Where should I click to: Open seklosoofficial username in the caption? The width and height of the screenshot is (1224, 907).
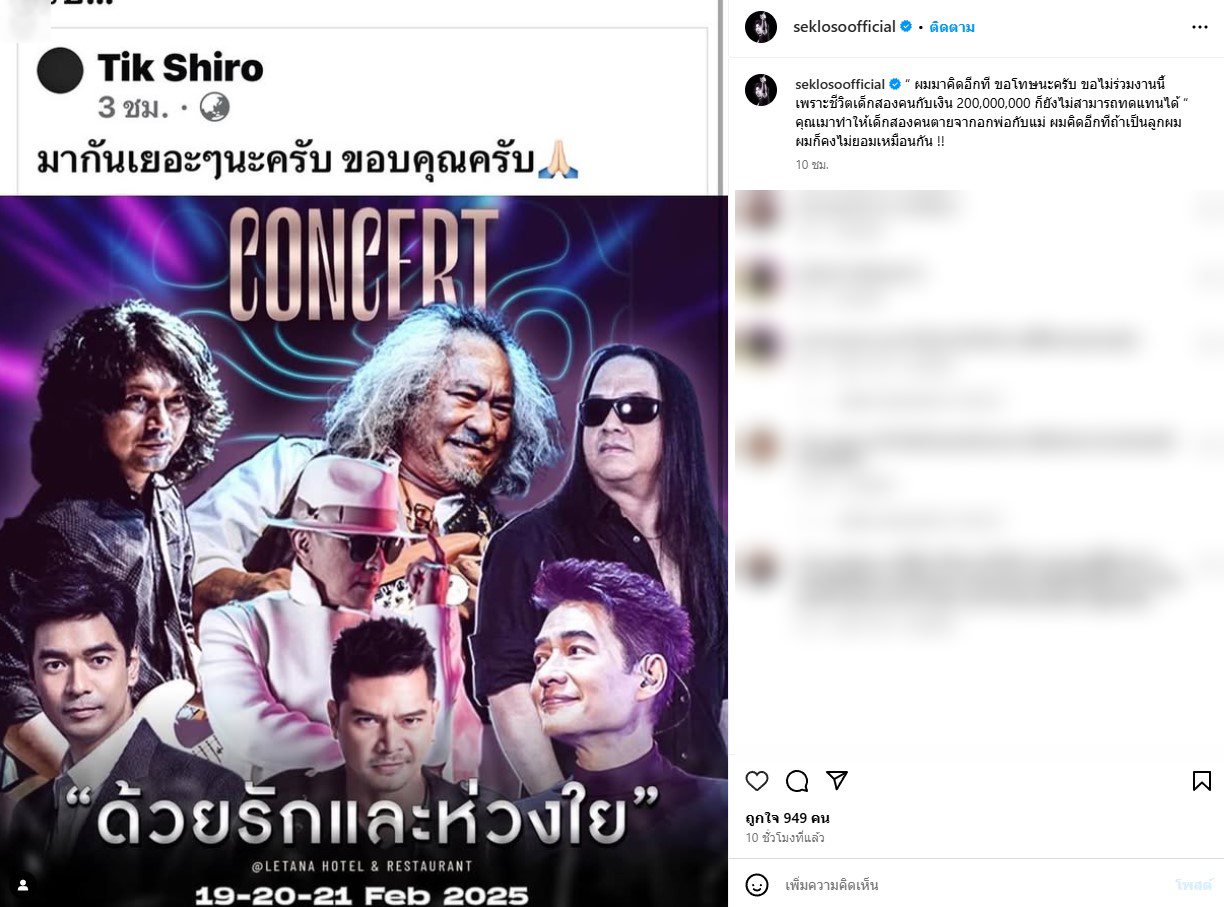click(840, 84)
